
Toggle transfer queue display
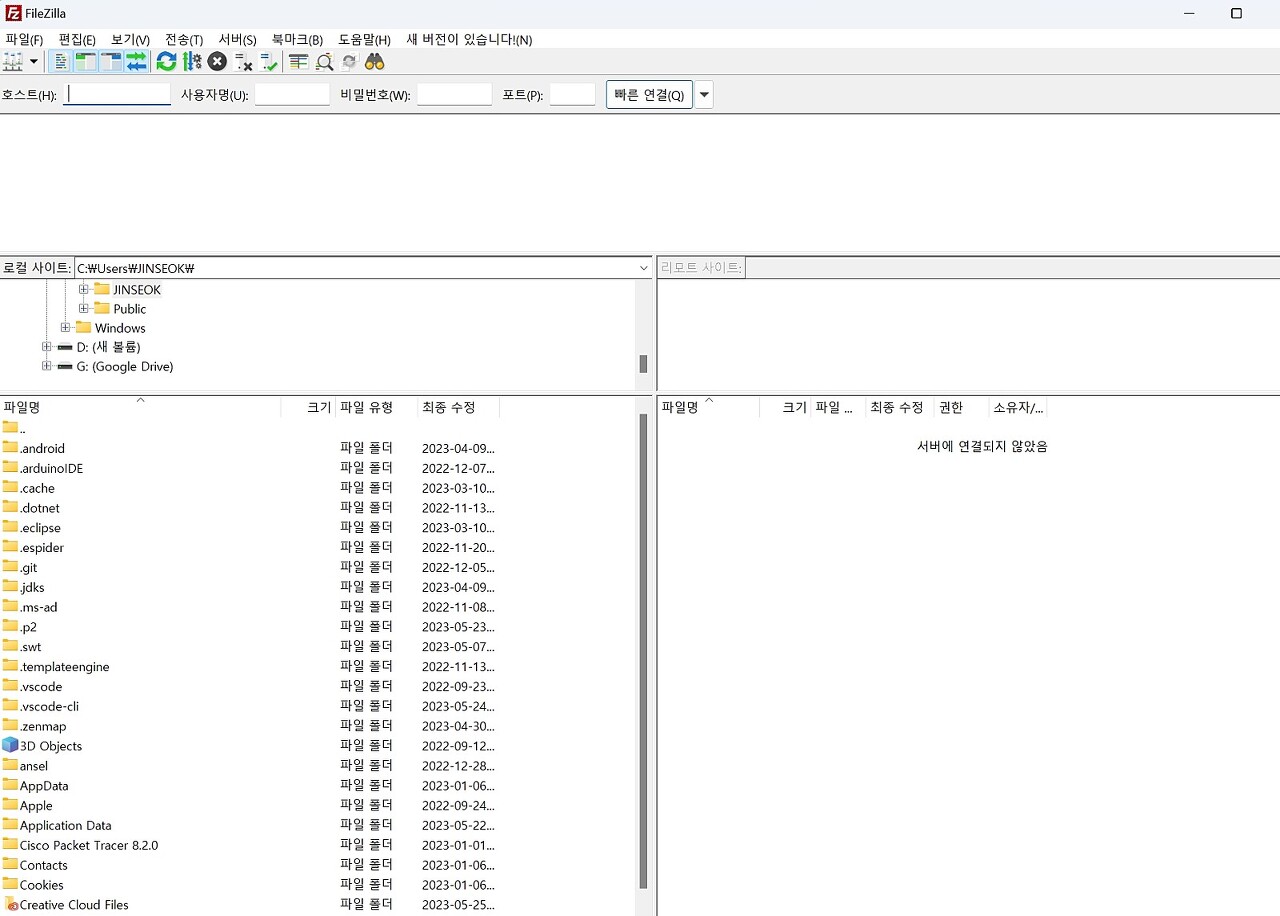tap(136, 62)
